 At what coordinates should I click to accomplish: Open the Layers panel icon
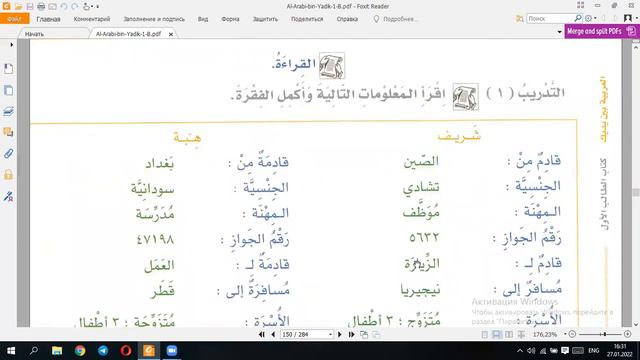coord(8,111)
